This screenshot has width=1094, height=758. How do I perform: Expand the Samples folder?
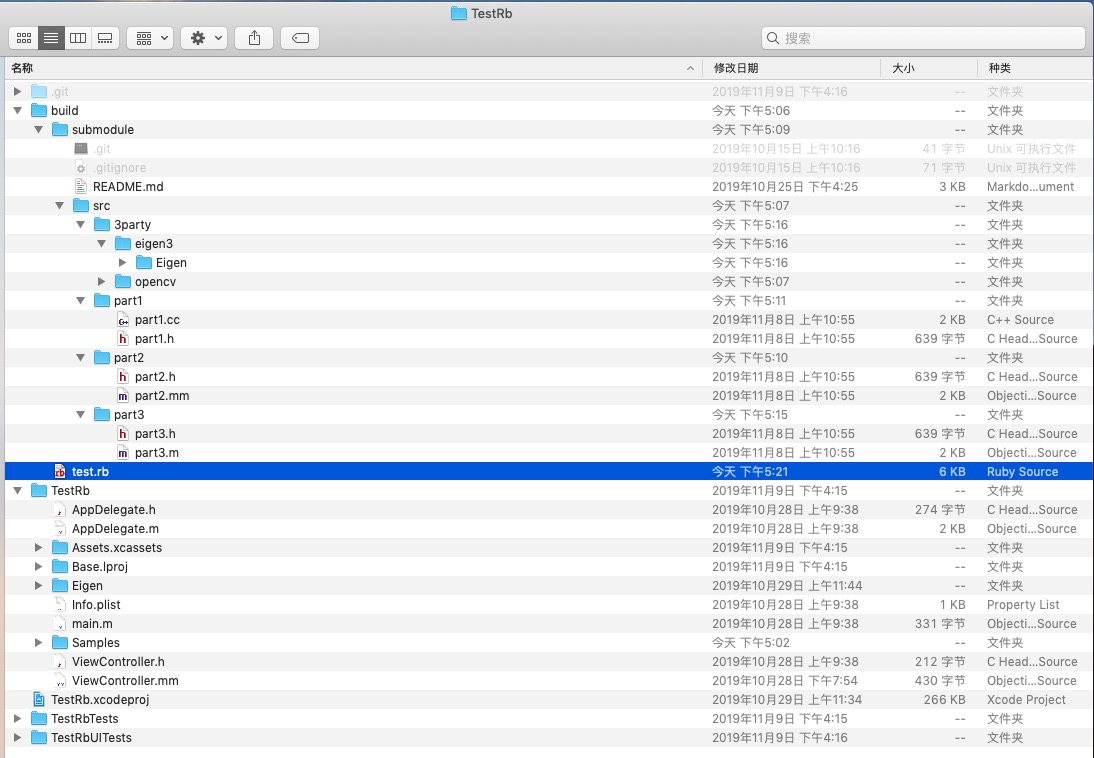coord(38,643)
